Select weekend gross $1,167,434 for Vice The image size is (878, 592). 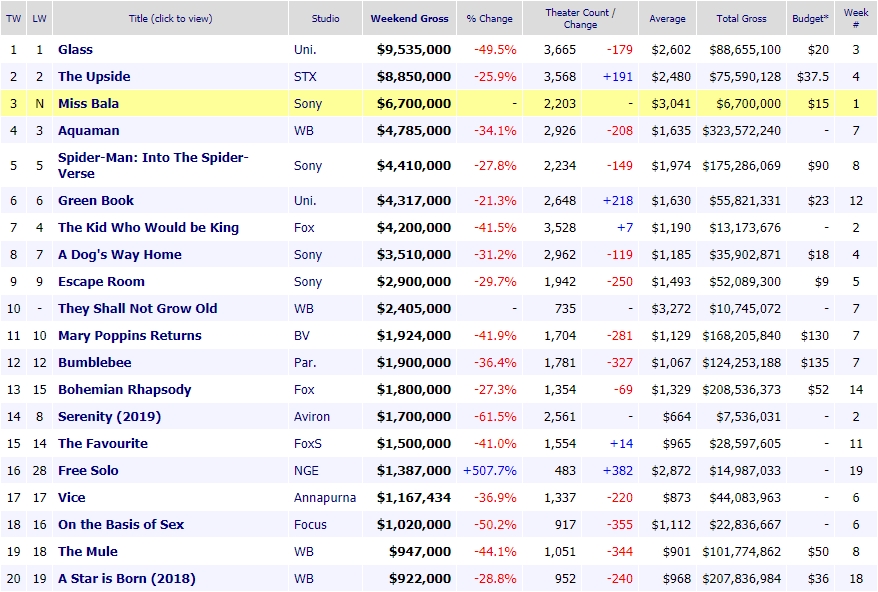pyautogui.click(x=414, y=497)
